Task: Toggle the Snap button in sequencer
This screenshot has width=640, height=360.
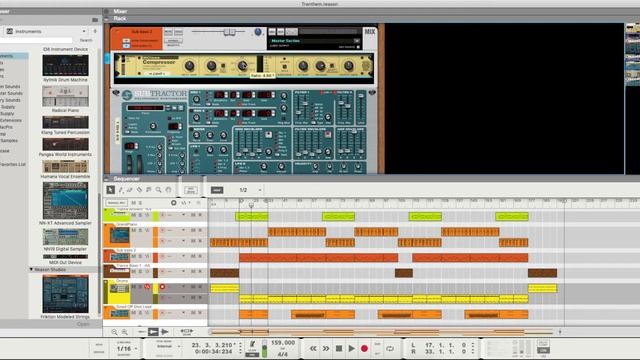Action: click(x=217, y=190)
